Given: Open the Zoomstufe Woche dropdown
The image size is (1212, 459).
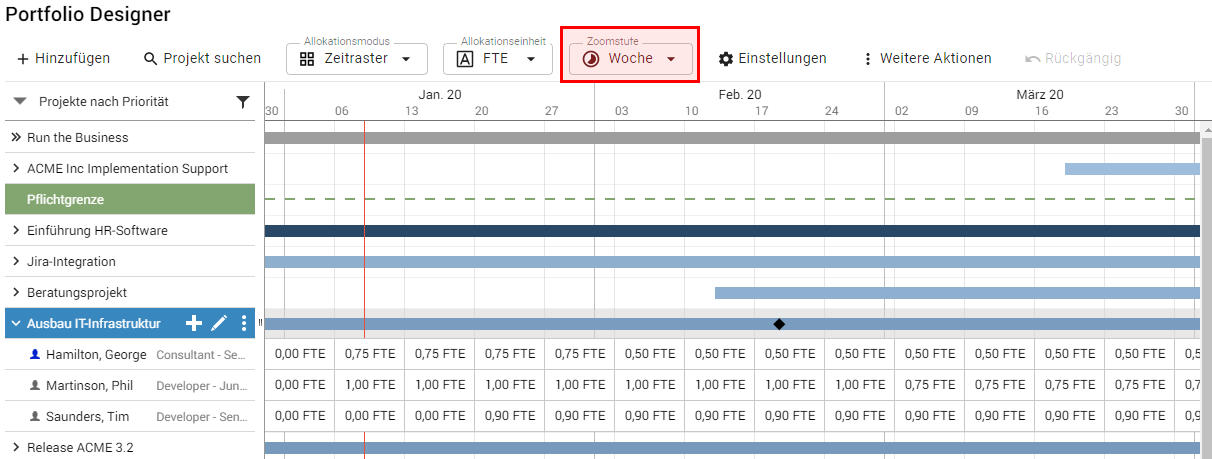Looking at the screenshot, I should (630, 59).
